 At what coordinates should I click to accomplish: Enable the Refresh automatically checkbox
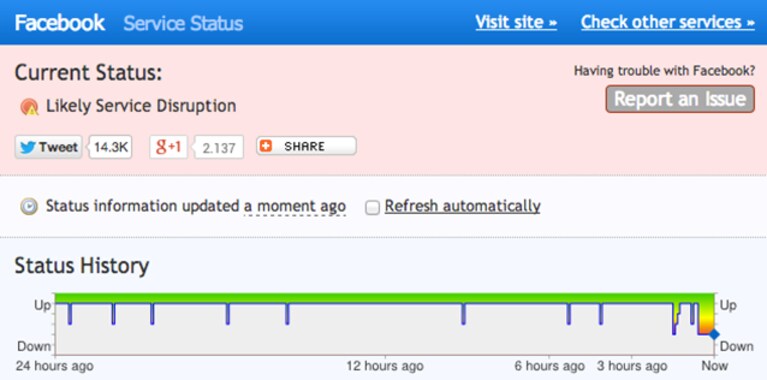pos(373,208)
